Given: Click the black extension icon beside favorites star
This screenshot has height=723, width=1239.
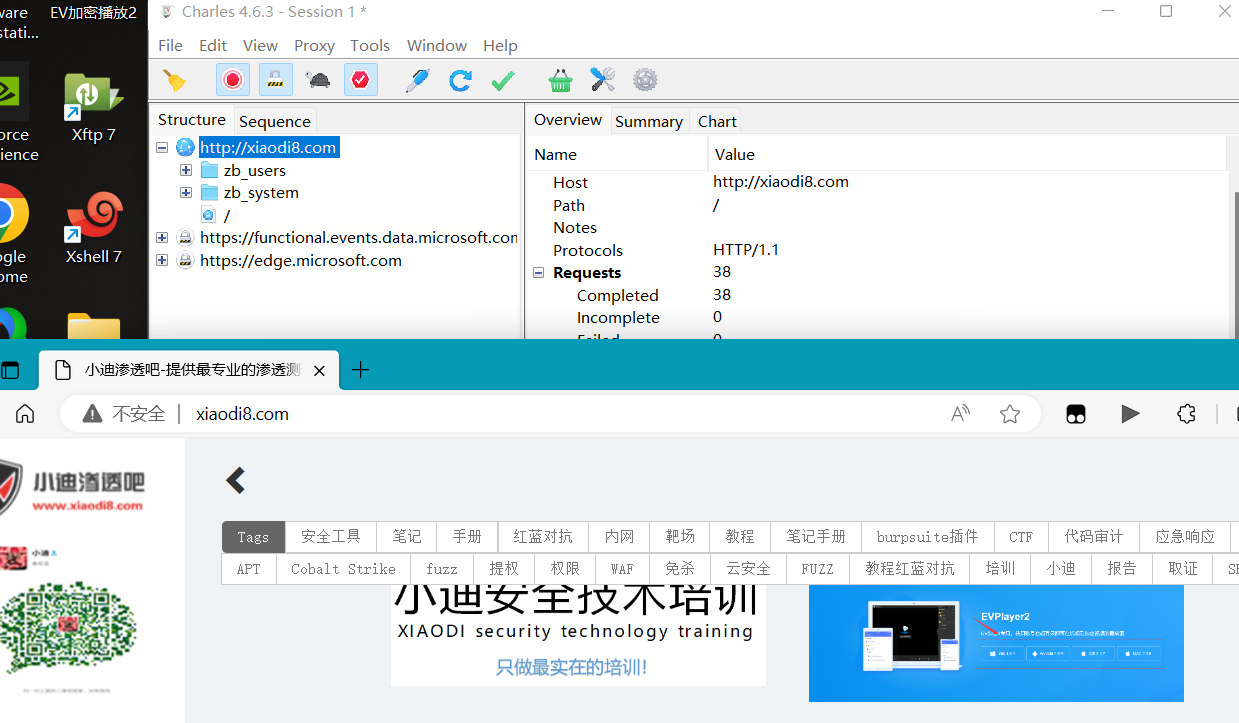Looking at the screenshot, I should tap(1076, 414).
